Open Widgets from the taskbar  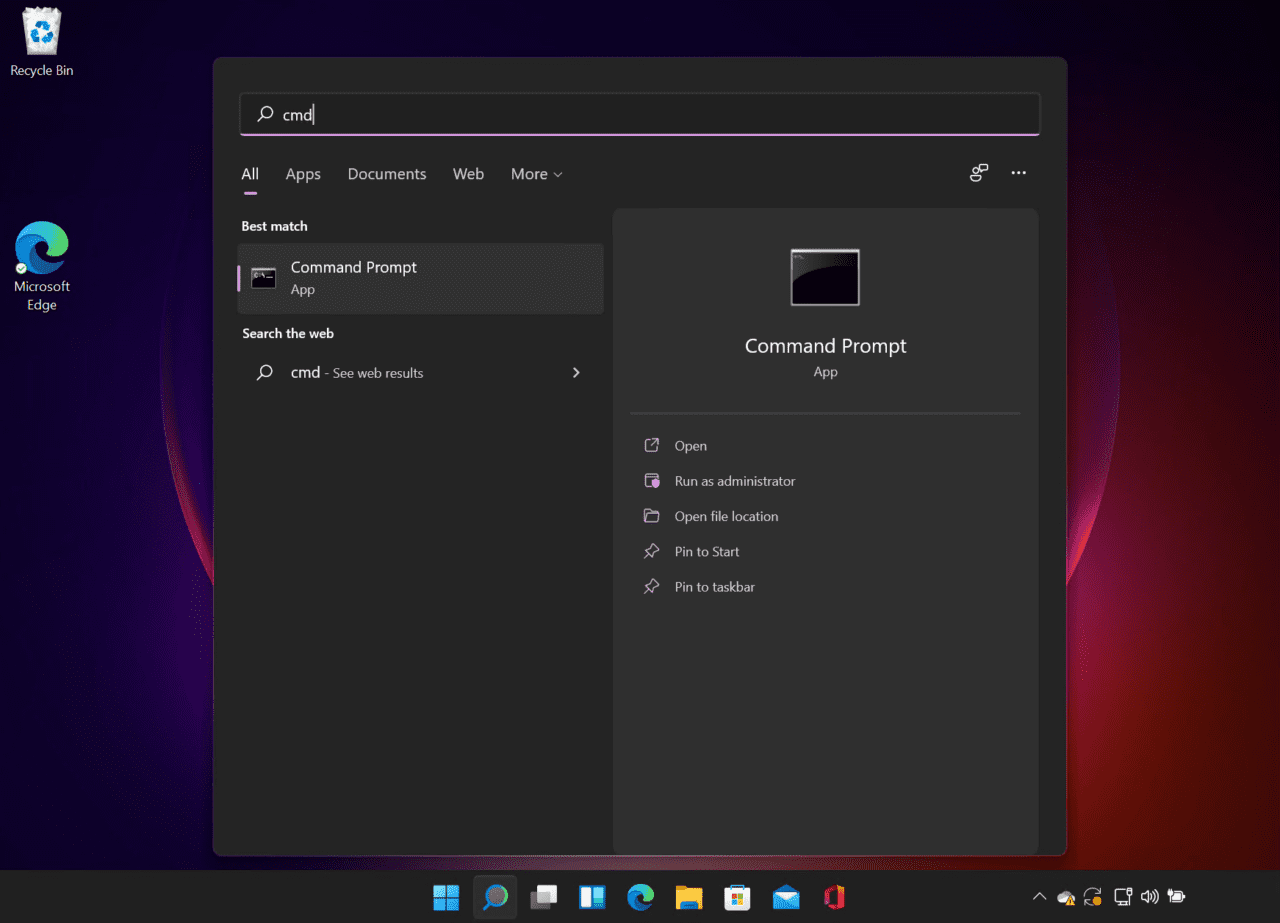click(x=592, y=897)
